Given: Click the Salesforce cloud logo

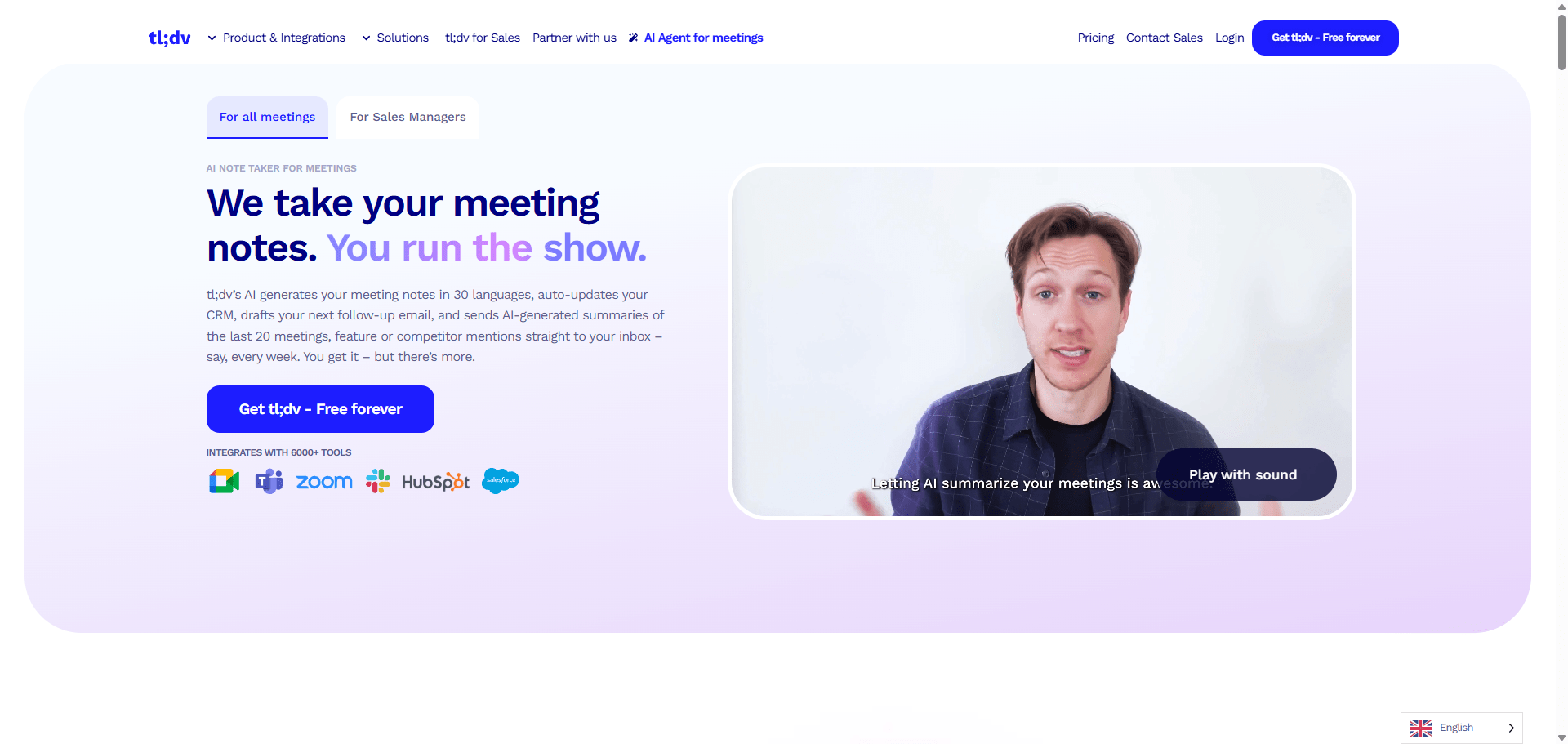Looking at the screenshot, I should 501,480.
